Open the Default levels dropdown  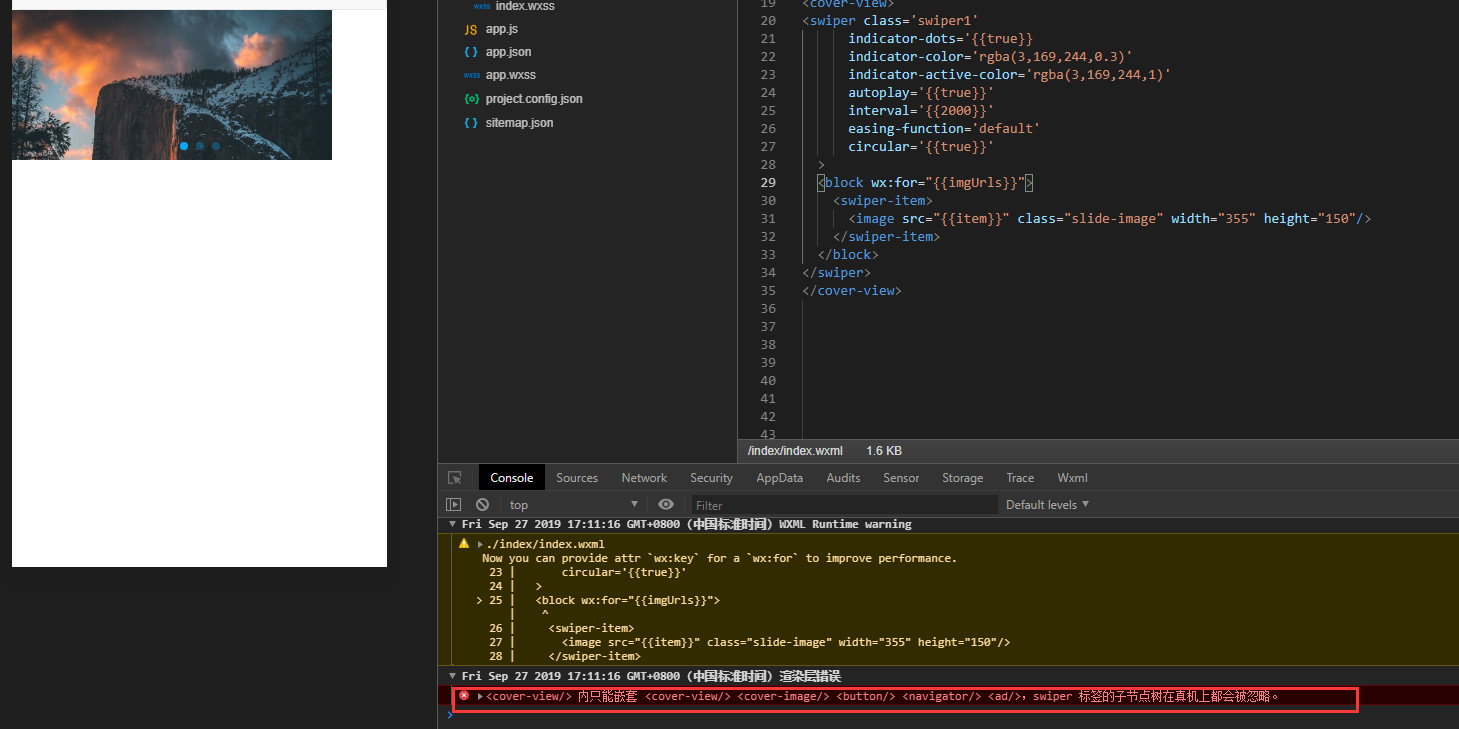click(1047, 505)
